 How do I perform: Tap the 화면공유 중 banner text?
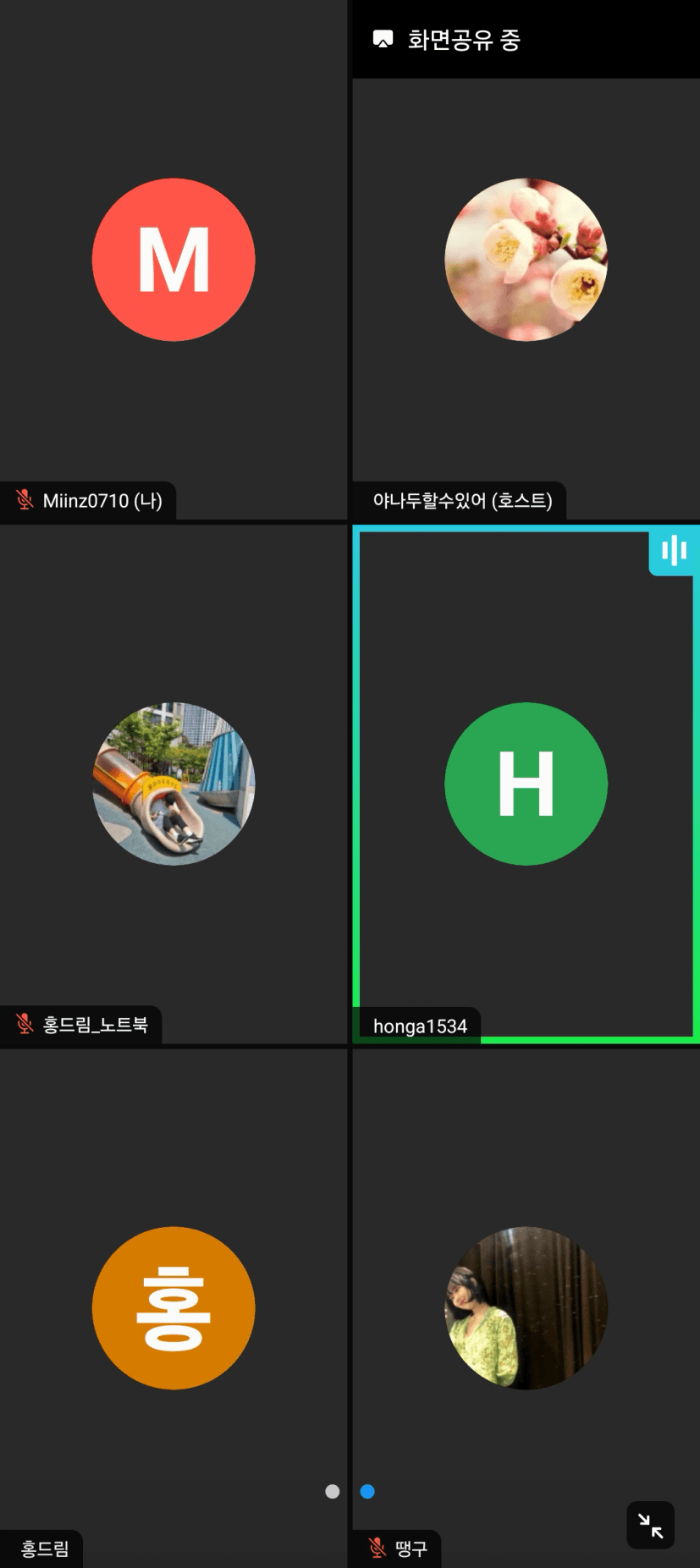click(x=464, y=40)
